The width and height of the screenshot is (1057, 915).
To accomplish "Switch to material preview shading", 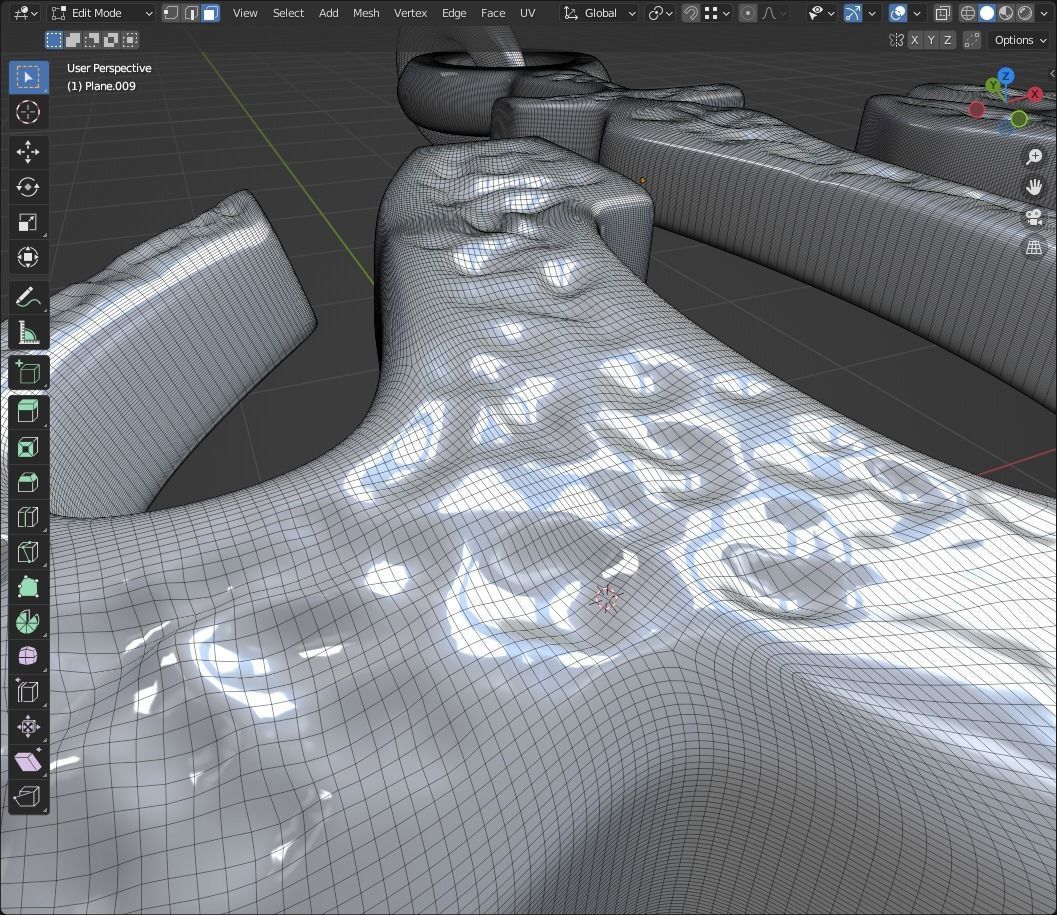I will coord(1006,13).
